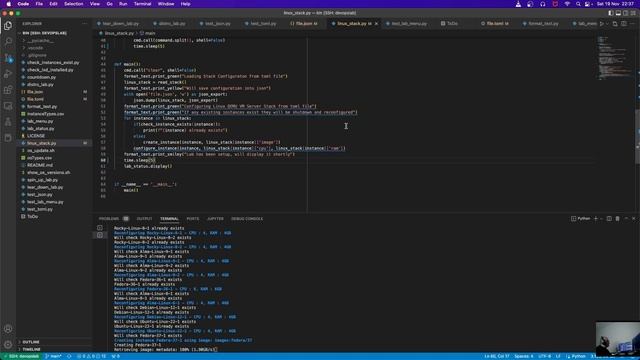The height and width of the screenshot is (360, 640).
Task: Toggle panel layout icon in title bar
Action: [x=618, y=13]
